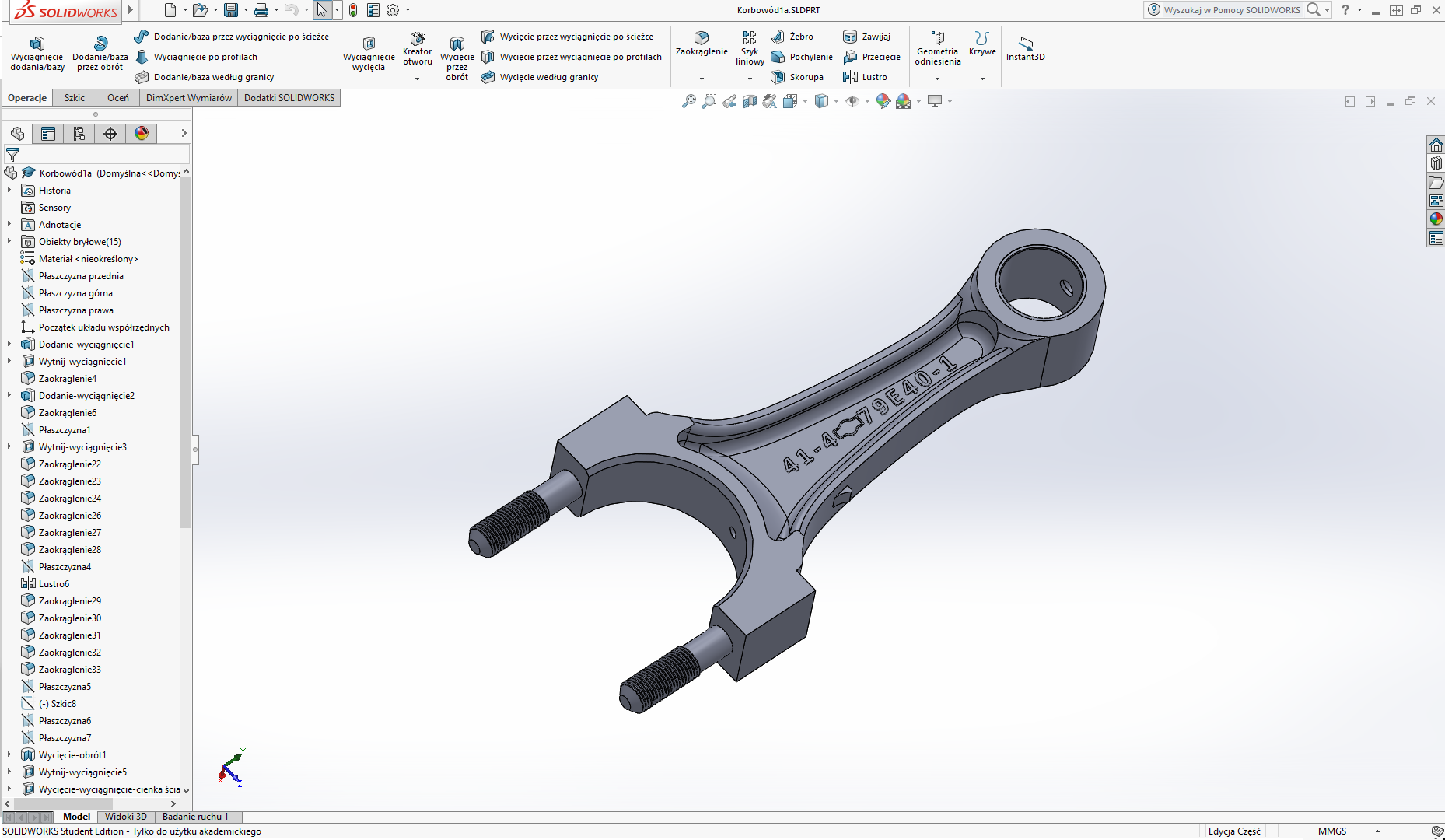The image size is (1445, 840).
Task: Click the Wyszukaj w Pomocy SOLIDWORKS search field
Action: [x=1231, y=10]
